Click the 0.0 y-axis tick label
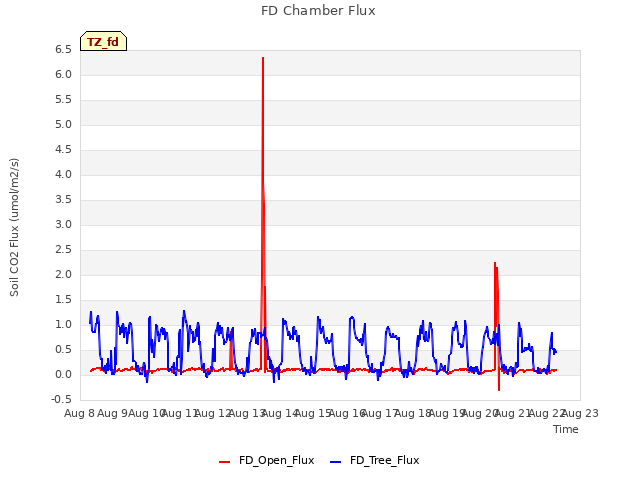 coord(63,375)
